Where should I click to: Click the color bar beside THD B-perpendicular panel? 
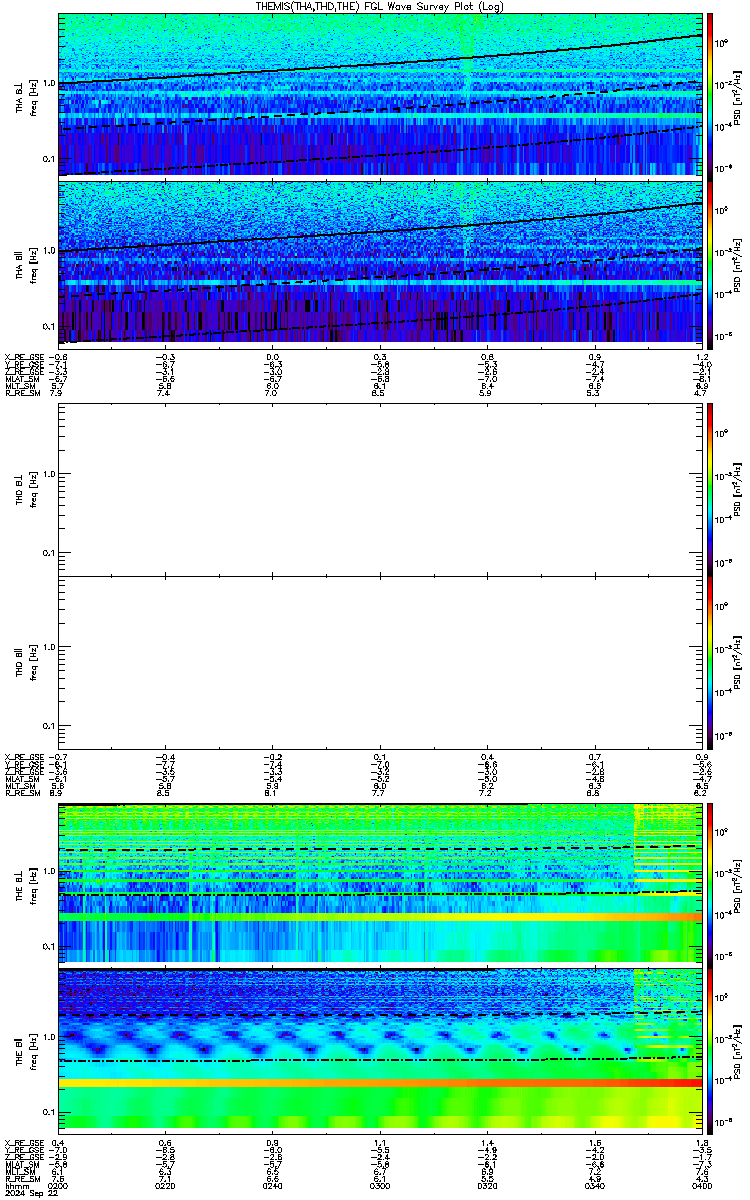[x=710, y=489]
